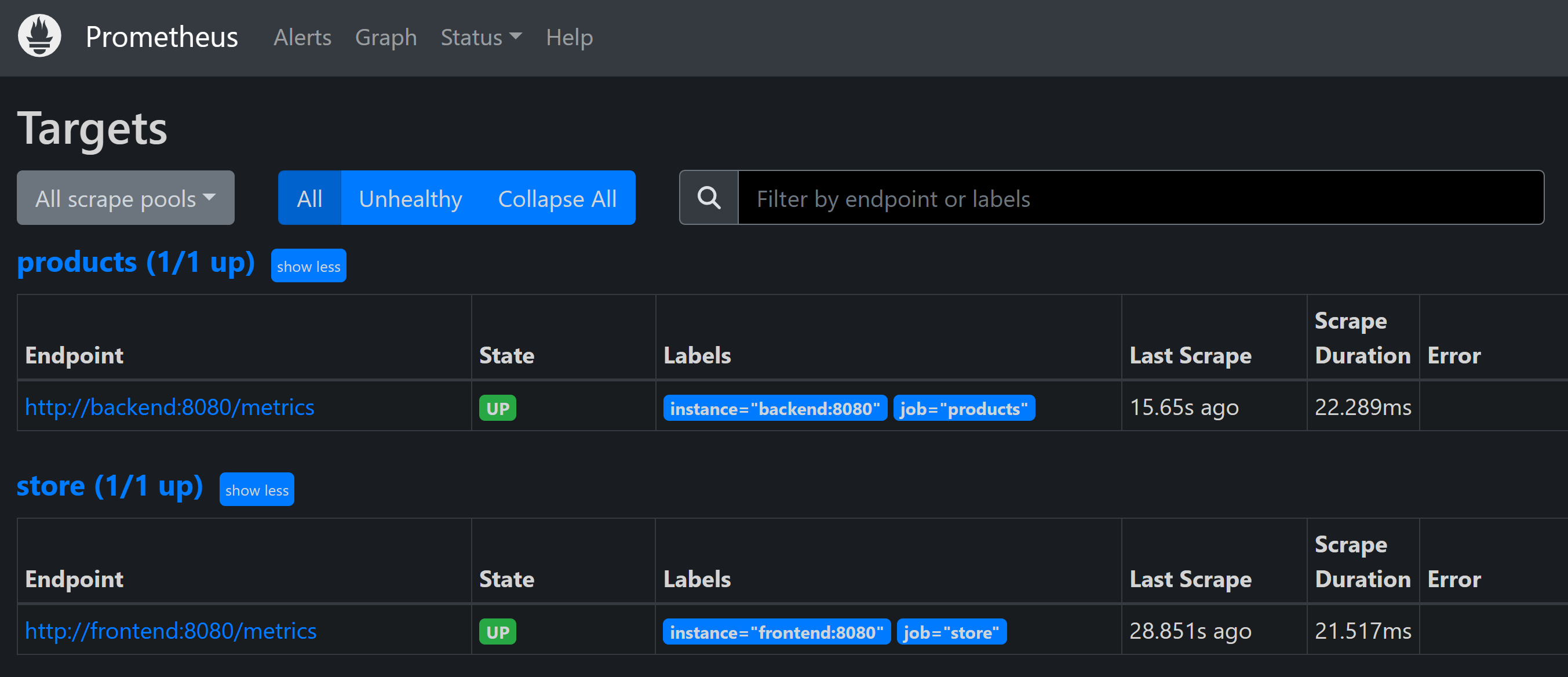The image size is (1568, 677).
Task: Click the search magnifier icon
Action: coord(709,198)
